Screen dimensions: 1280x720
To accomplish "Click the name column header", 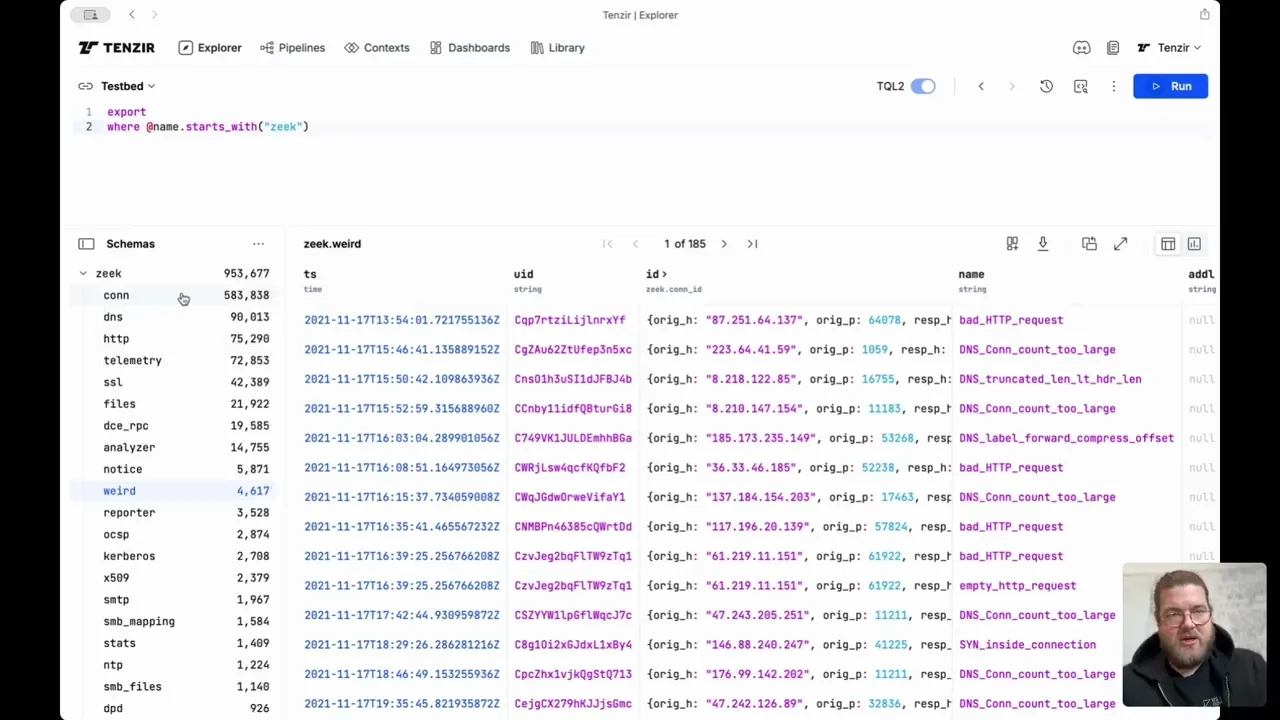I will pos(971,274).
